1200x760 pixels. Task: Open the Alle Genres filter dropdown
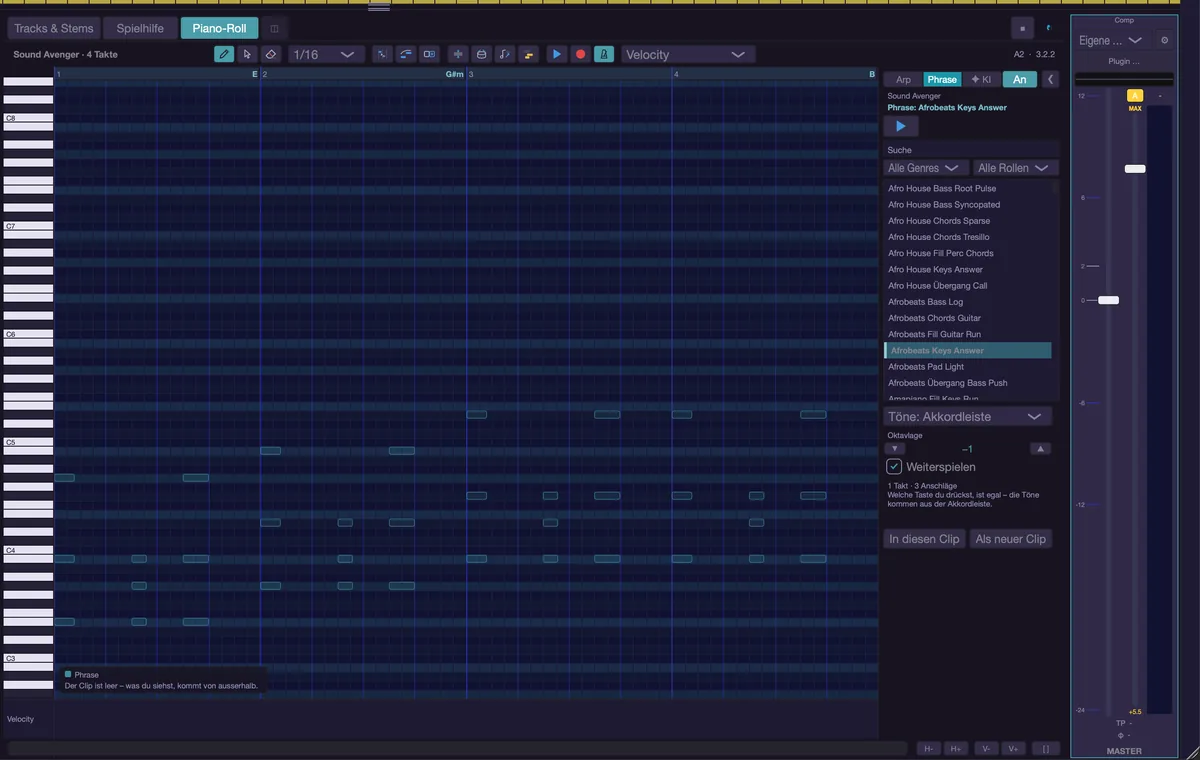[926, 168]
